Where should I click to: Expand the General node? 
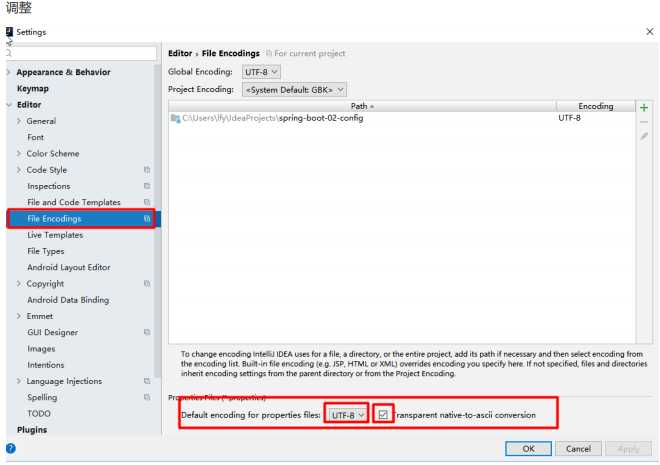tap(19, 121)
